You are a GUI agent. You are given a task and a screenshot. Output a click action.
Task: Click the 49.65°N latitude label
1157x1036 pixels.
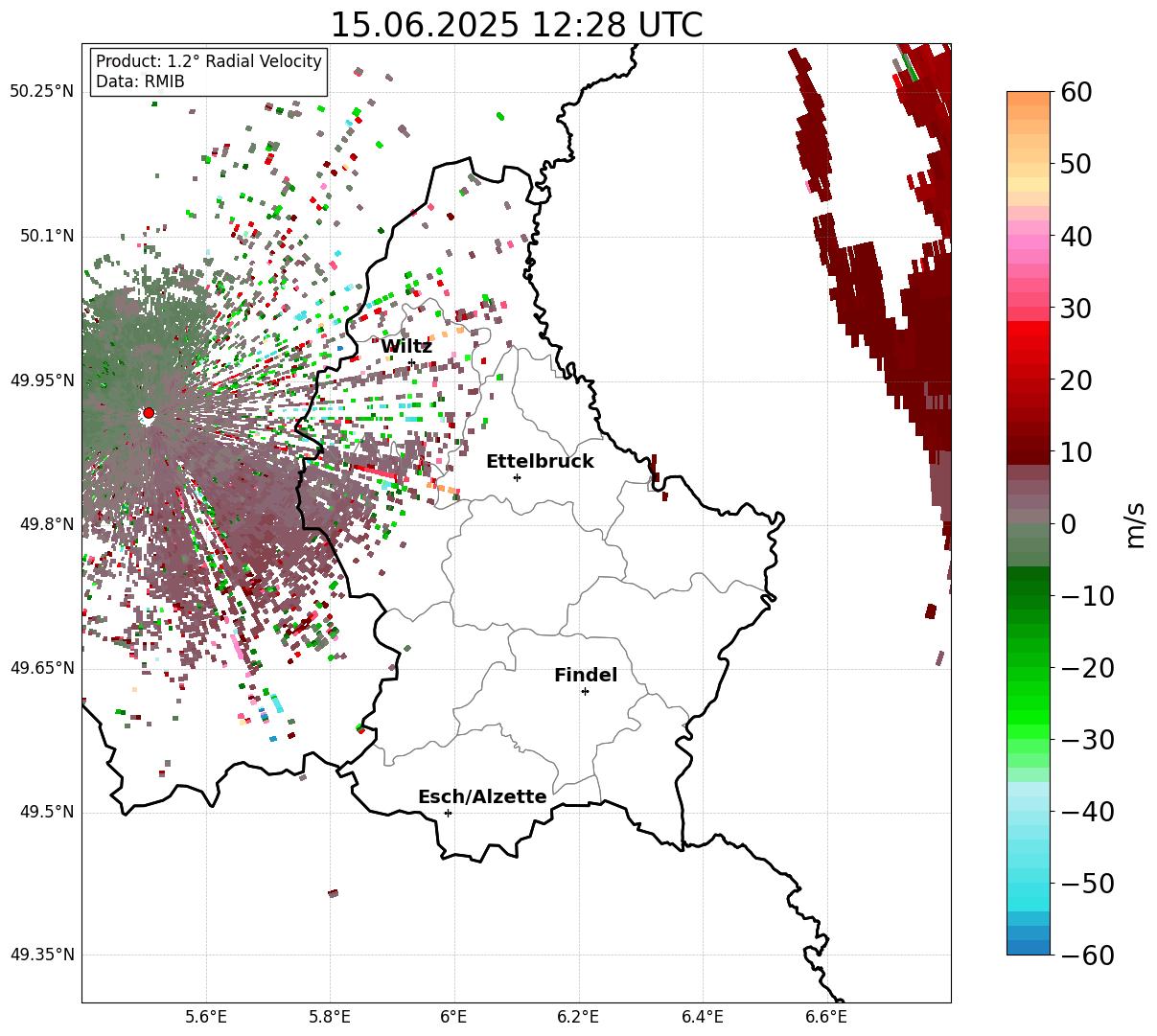(42, 668)
